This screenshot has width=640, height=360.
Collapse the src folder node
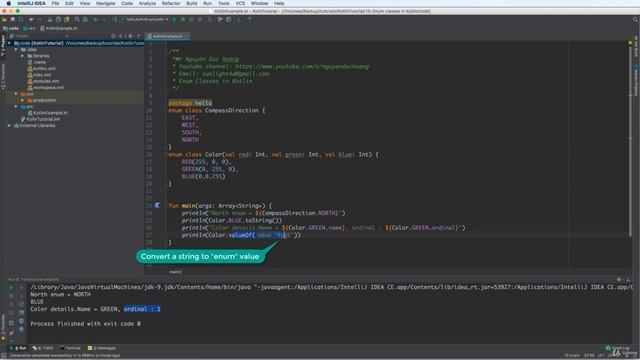point(16,106)
